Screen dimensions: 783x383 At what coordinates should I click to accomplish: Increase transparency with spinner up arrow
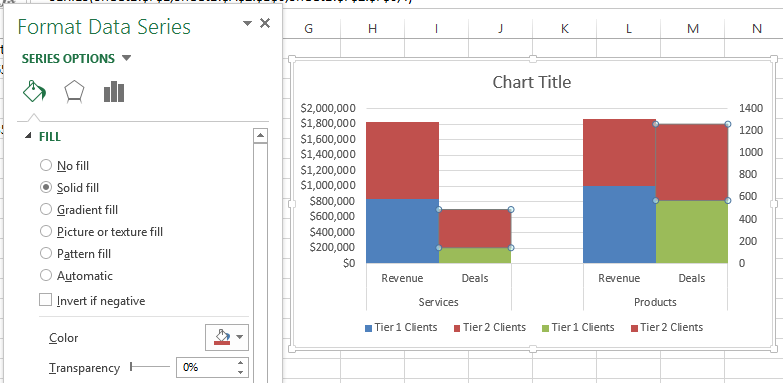[x=241, y=363]
